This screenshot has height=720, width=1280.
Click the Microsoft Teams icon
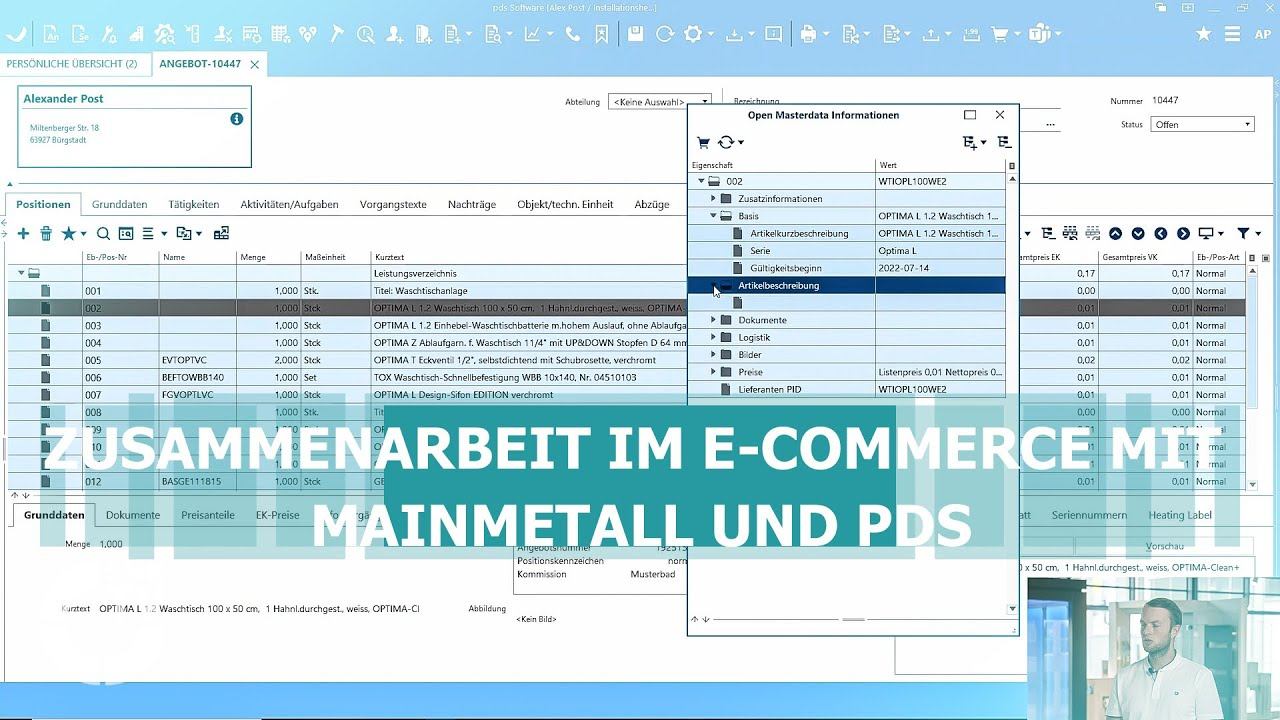point(1039,34)
